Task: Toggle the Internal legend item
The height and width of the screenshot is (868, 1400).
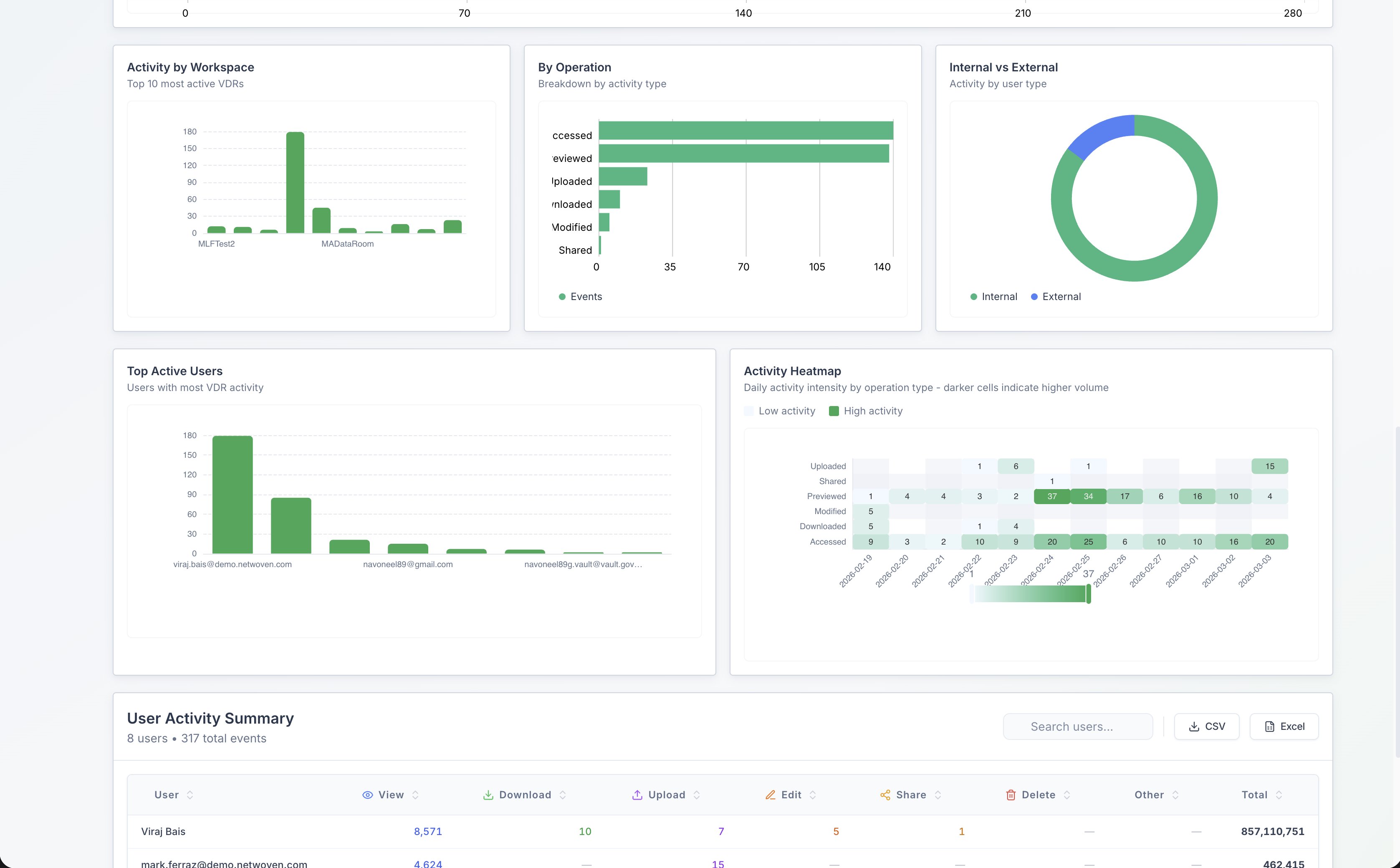Action: click(x=993, y=296)
